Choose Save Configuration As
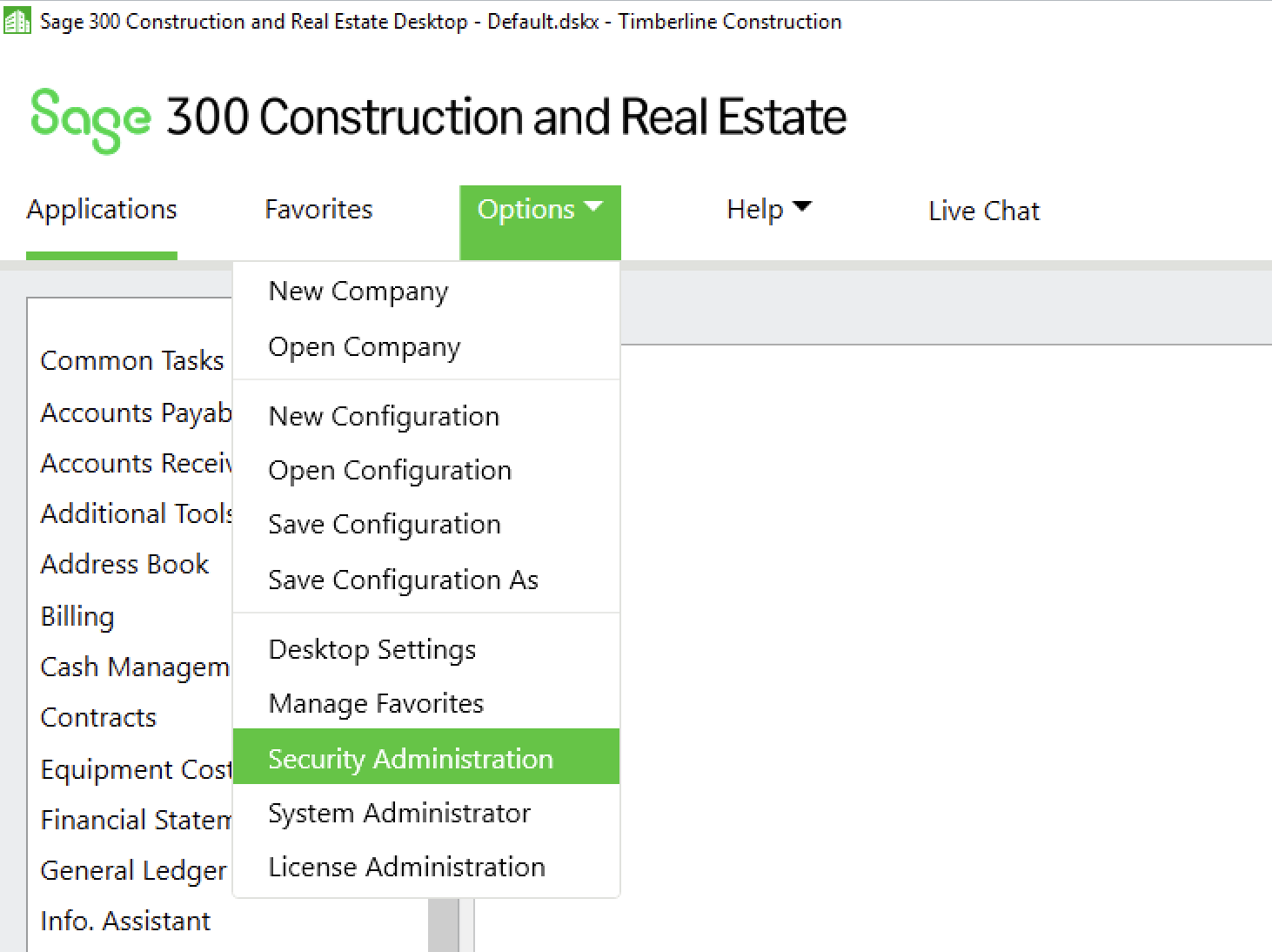1272x952 pixels. [x=426, y=580]
